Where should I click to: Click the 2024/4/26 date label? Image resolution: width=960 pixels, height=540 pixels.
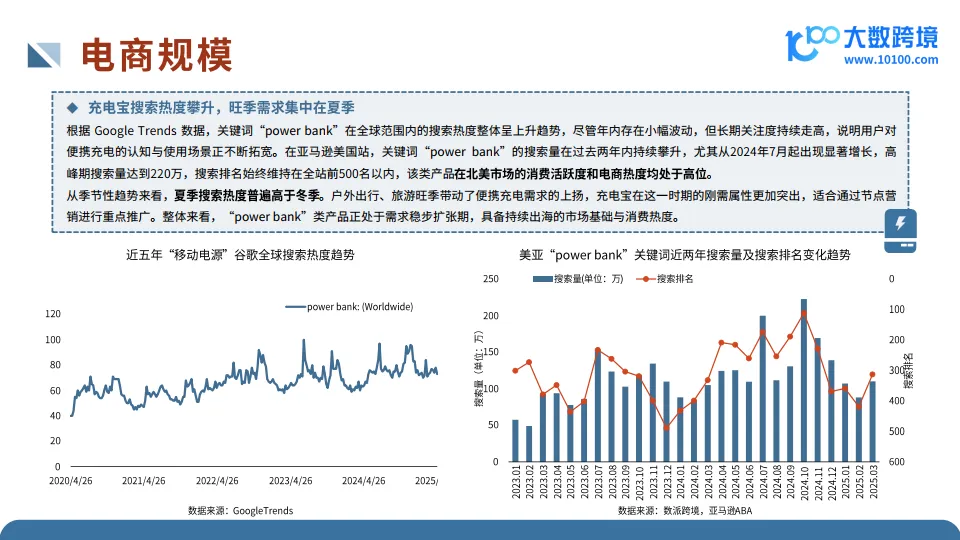tap(364, 481)
